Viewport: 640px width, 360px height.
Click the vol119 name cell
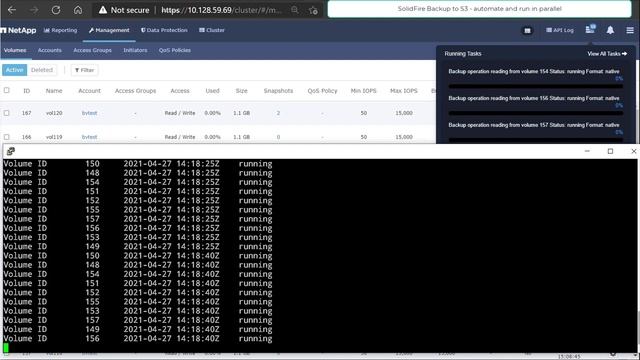coord(54,137)
